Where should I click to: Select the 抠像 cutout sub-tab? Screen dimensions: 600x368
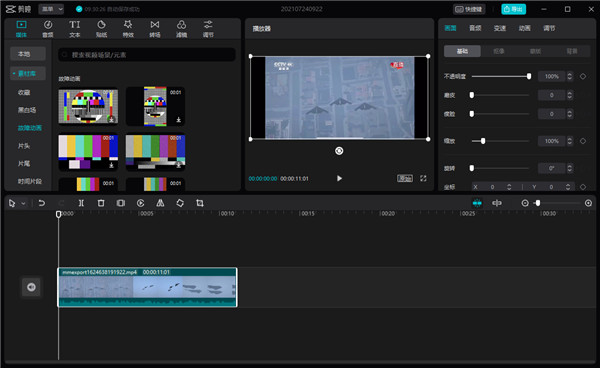(x=499, y=51)
